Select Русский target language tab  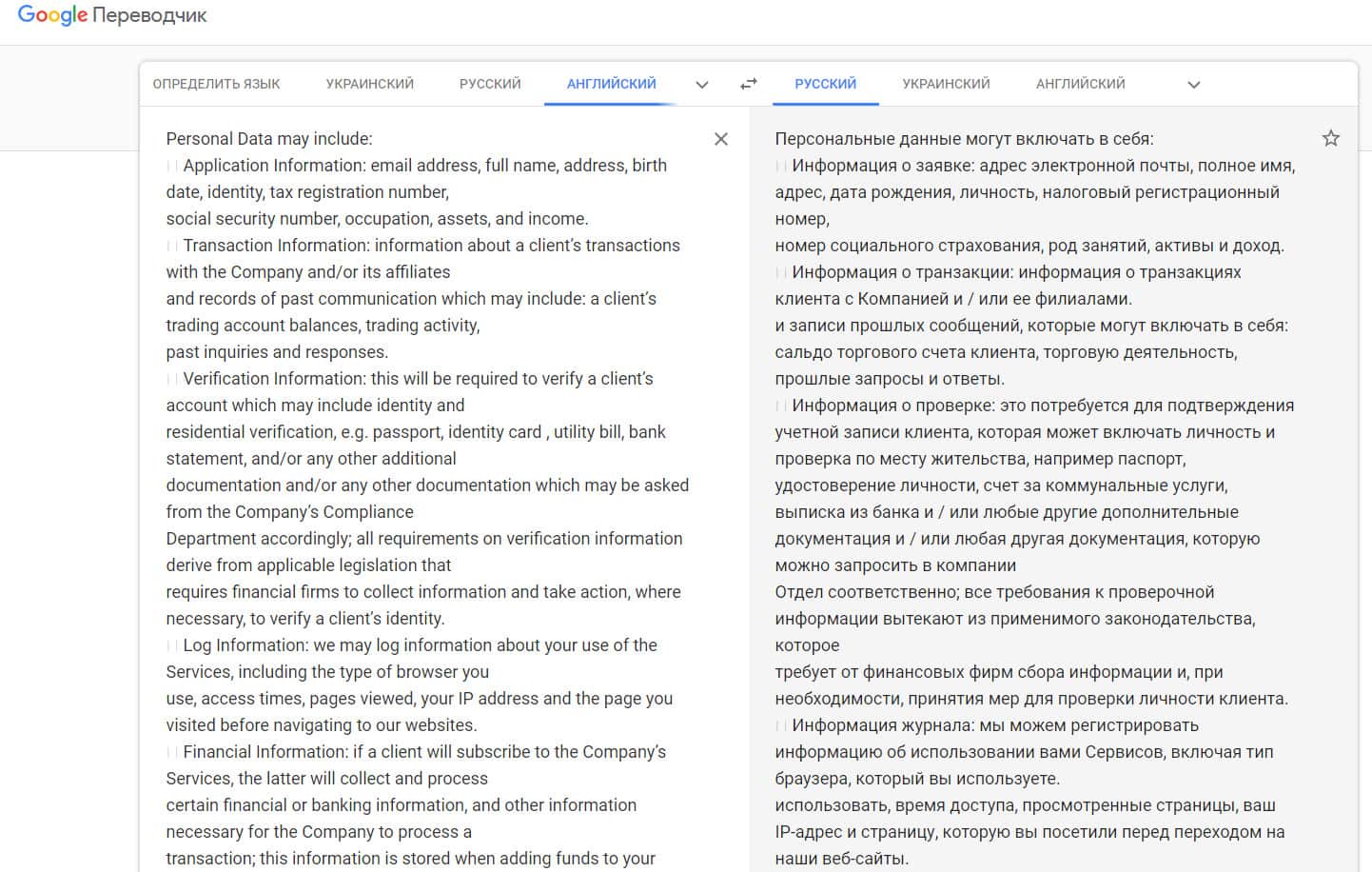[825, 84]
